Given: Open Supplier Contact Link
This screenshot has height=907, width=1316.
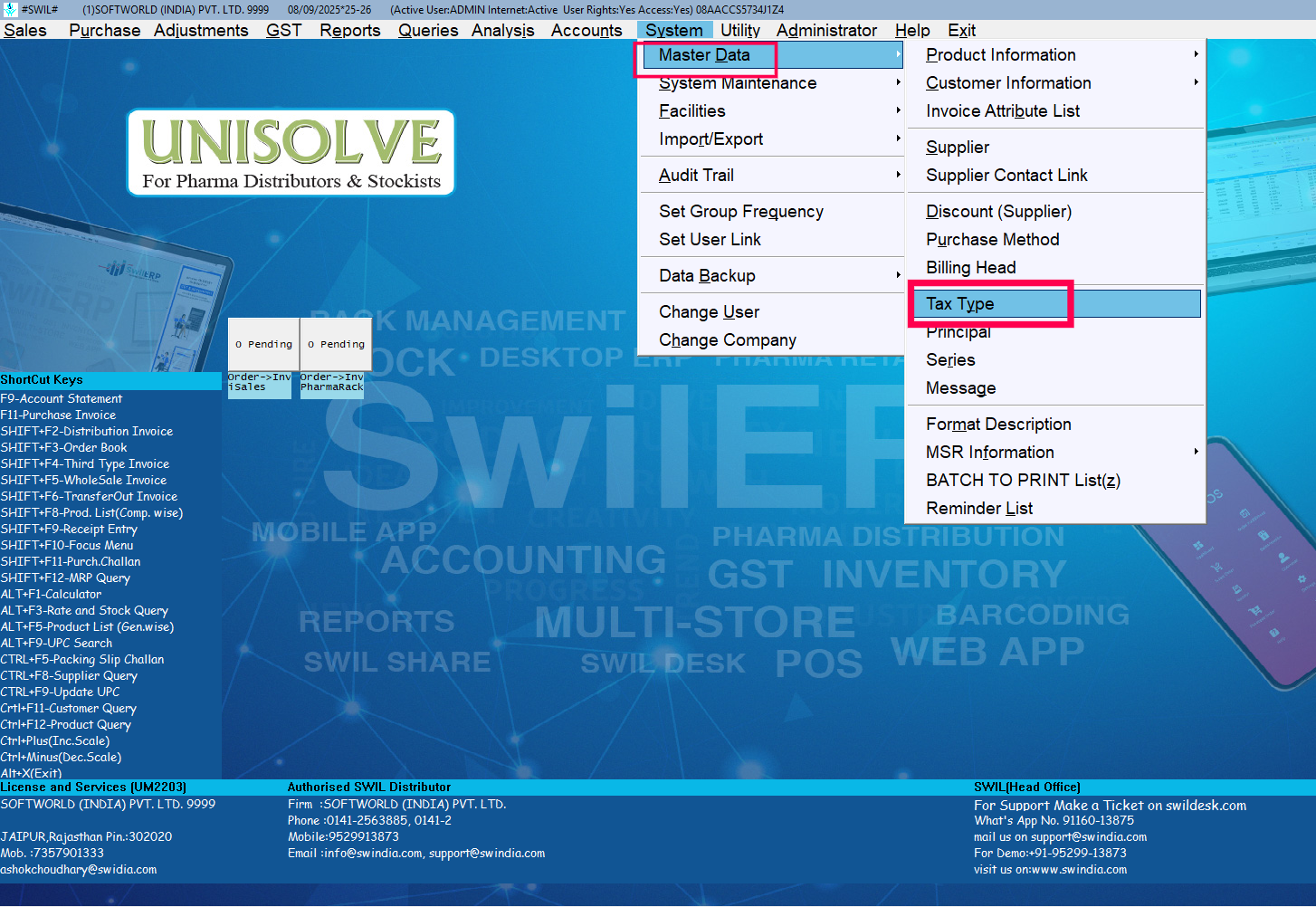Looking at the screenshot, I should click(x=1055, y=176).
